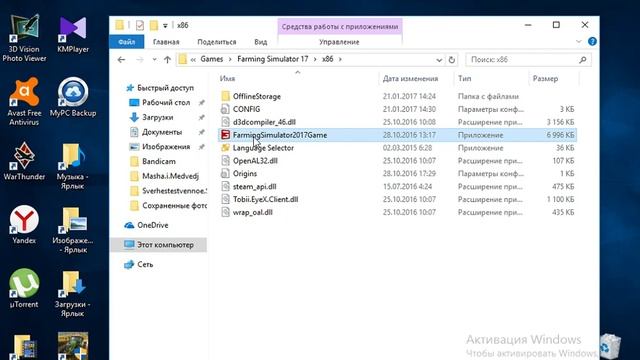
Task: Switch to the Вид ribbon tab
Action: pos(260,42)
